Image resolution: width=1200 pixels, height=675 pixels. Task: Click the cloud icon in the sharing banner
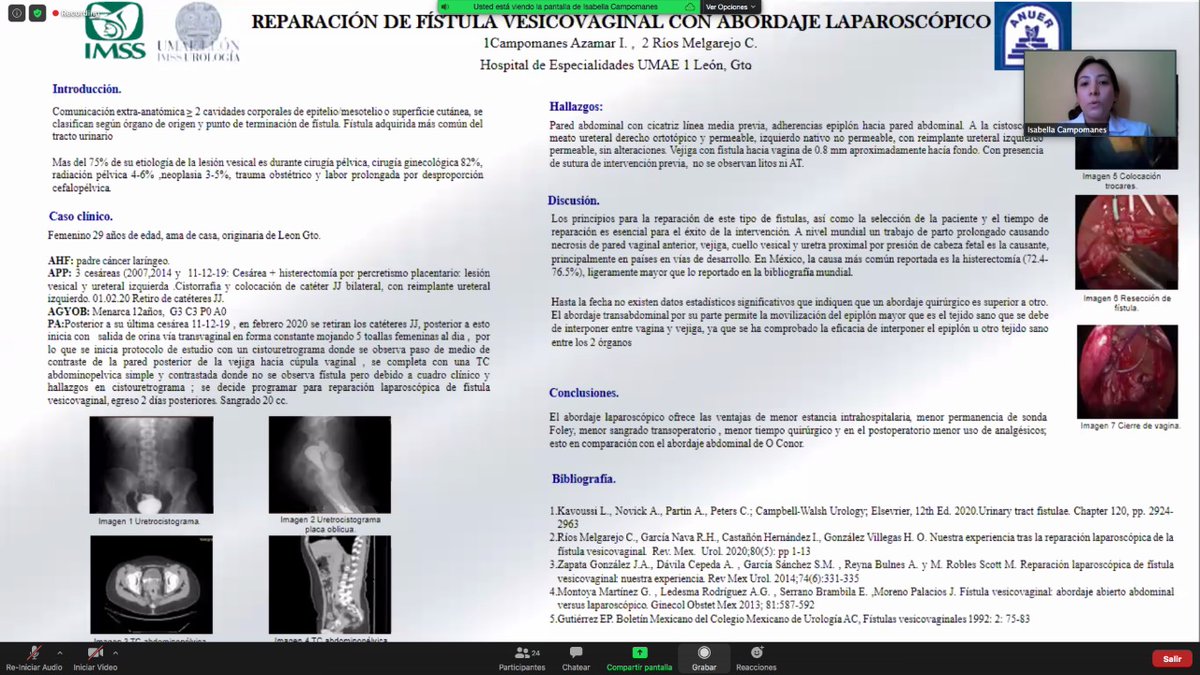[x=690, y=6]
